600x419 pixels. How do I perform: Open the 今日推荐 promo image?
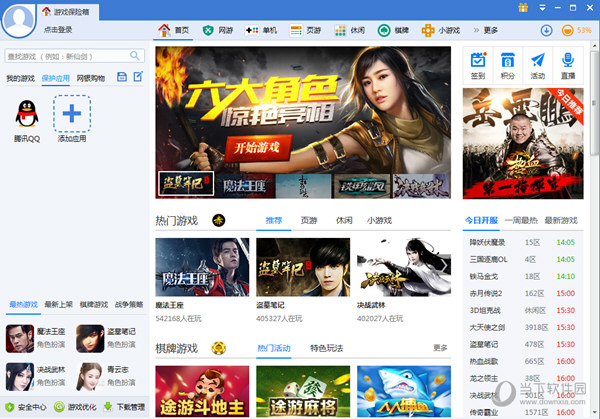[x=523, y=143]
